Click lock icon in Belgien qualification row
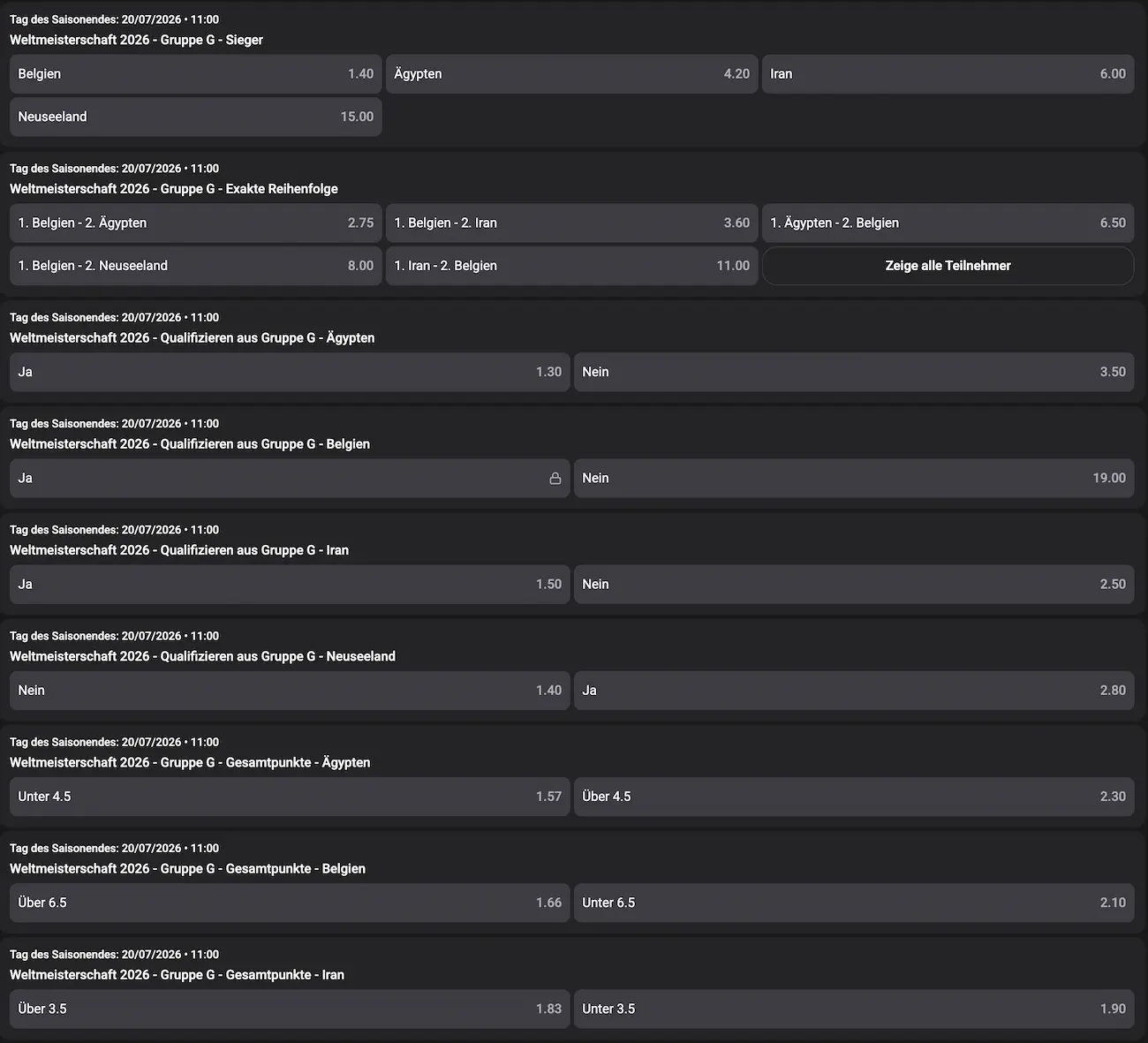This screenshot has width=1148, height=1043. tap(555, 479)
